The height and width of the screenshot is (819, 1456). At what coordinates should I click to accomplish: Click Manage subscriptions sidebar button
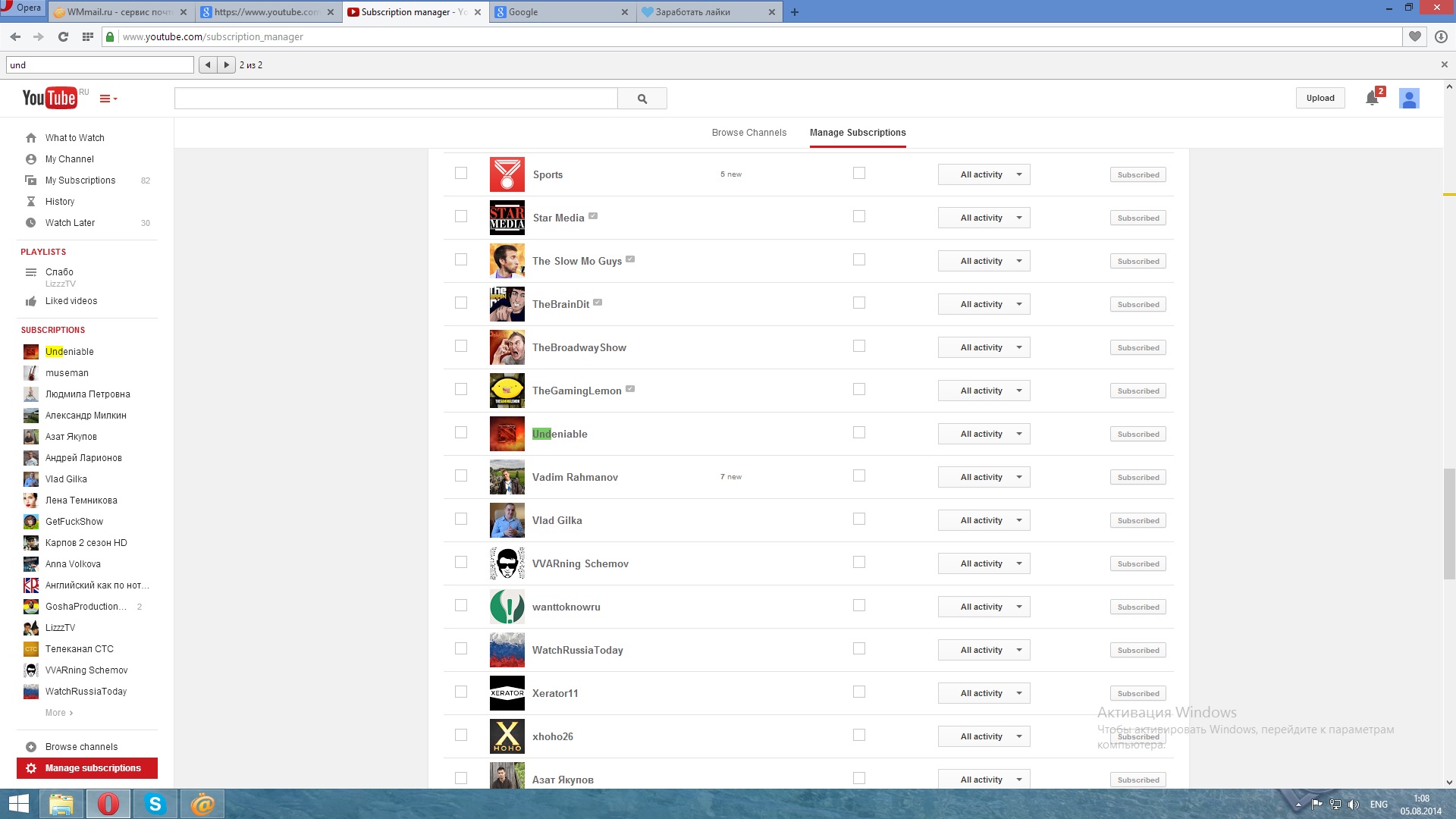click(x=87, y=768)
